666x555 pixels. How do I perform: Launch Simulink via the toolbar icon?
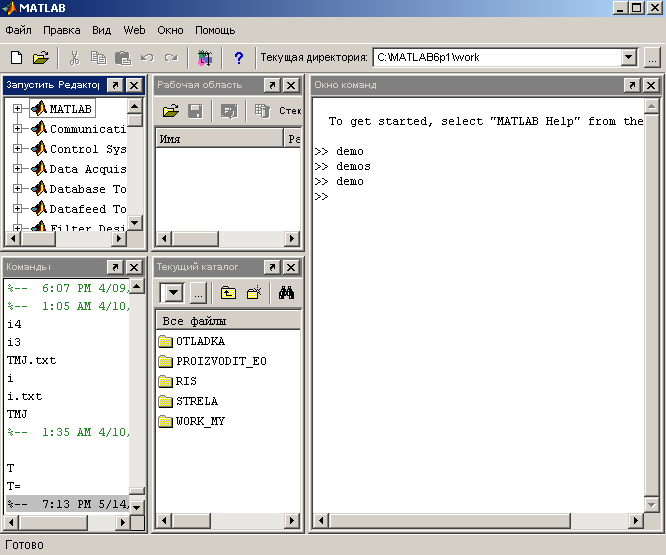click(x=205, y=58)
